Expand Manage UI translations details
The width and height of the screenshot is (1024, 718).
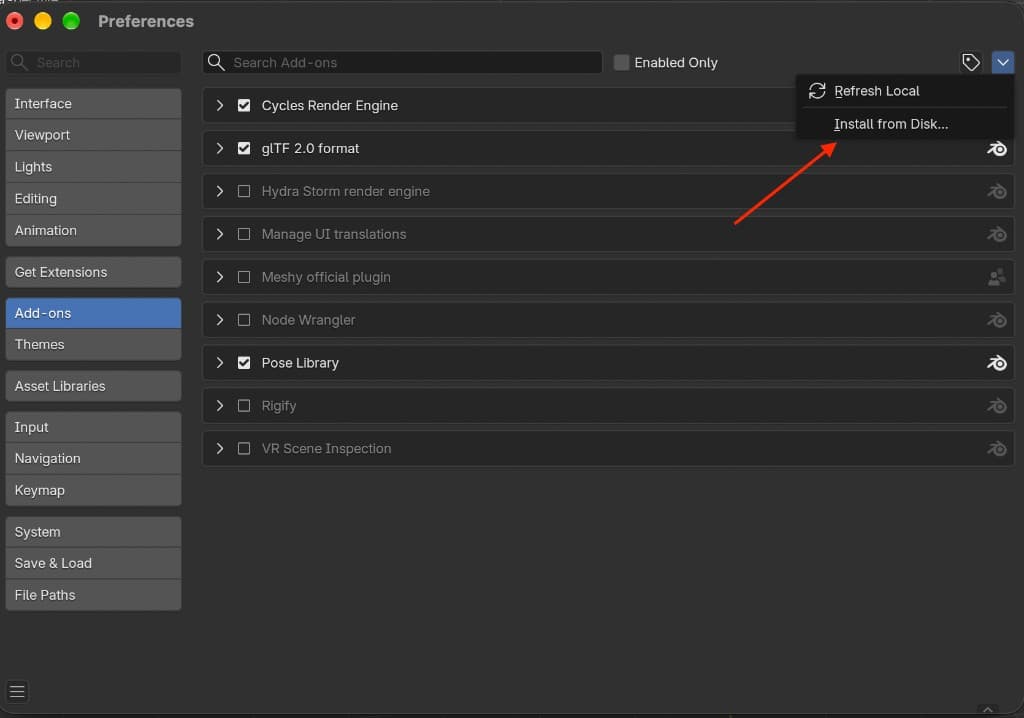tap(220, 234)
